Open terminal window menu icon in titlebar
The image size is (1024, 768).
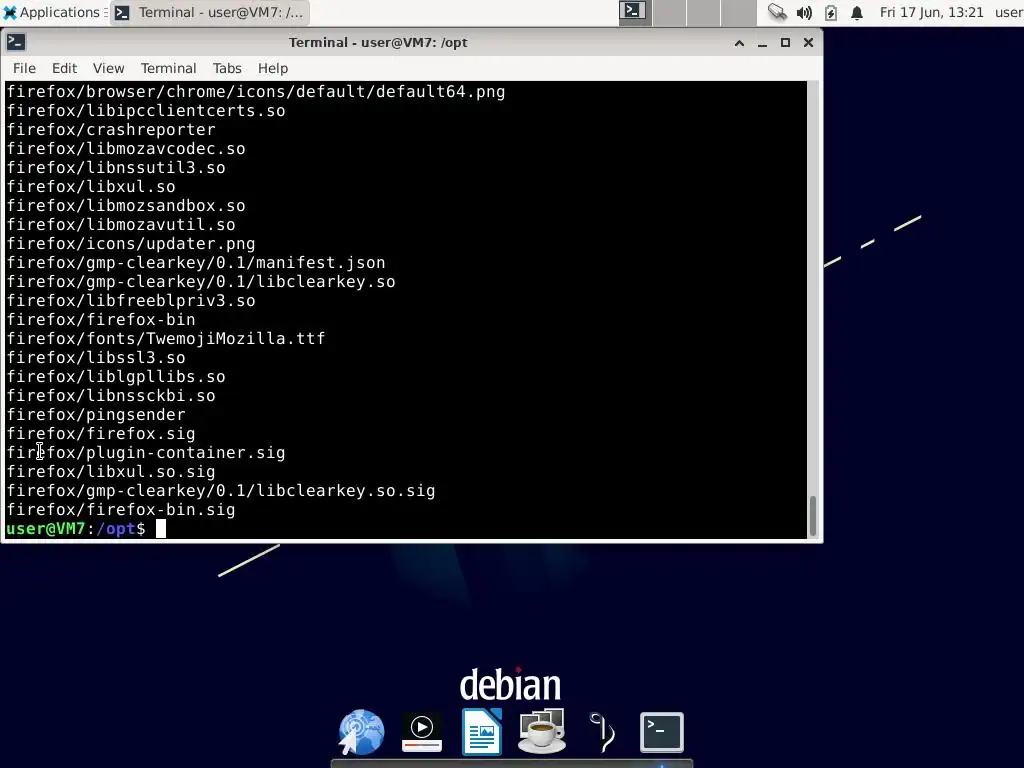tap(16, 42)
